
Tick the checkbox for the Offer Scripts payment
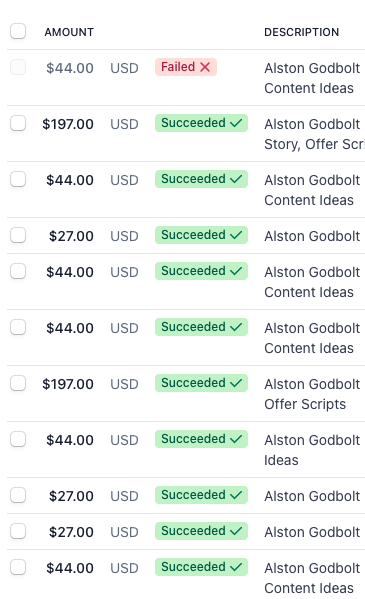18,383
